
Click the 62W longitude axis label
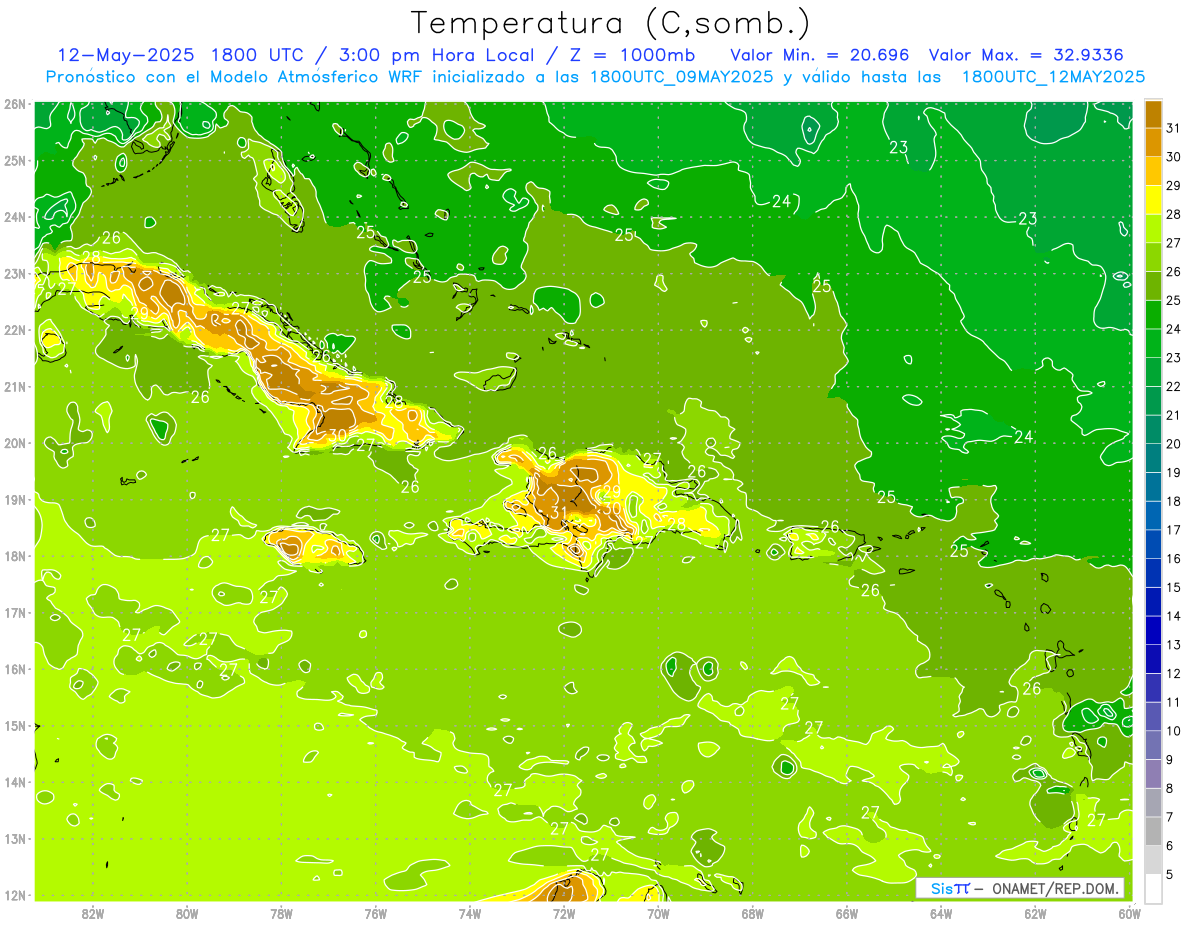tap(1035, 913)
